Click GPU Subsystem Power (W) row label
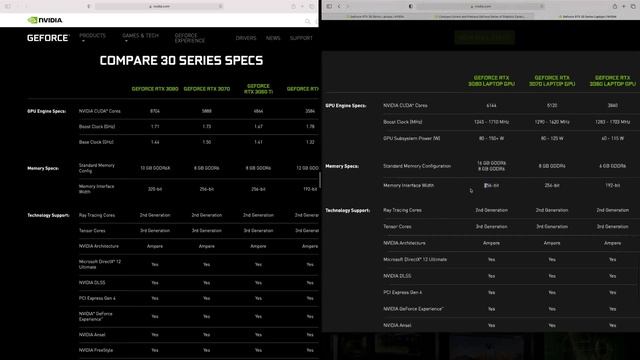This screenshot has height=360, width=640. pyautogui.click(x=411, y=138)
